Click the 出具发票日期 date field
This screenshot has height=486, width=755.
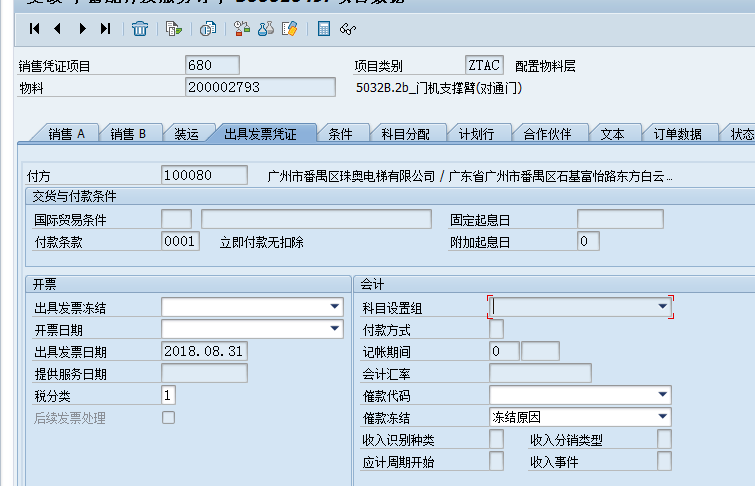[x=204, y=351]
